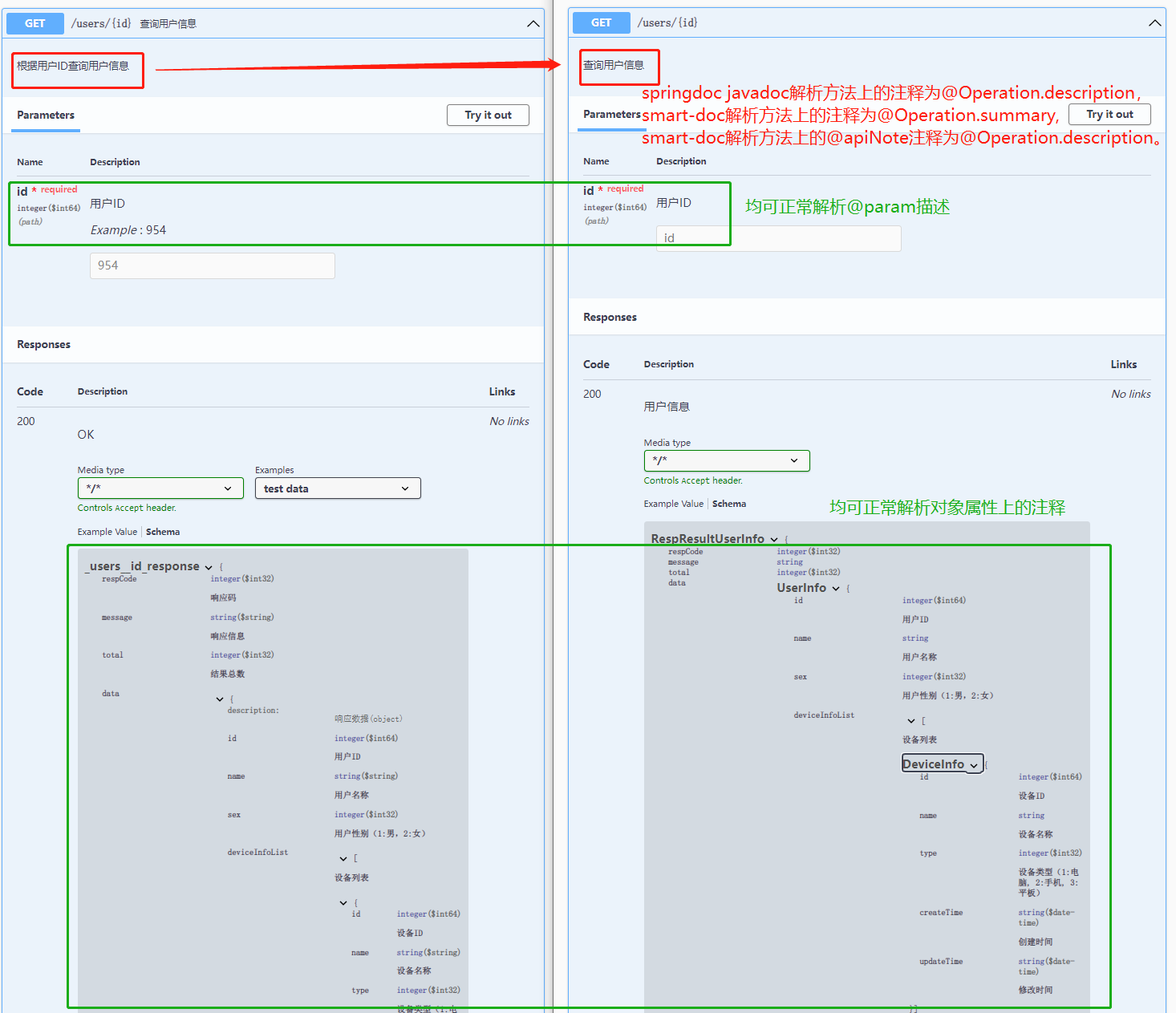Click the left 'Controls Accept header.' note
Viewport: 1176px width, 1013px height.
coord(127,508)
